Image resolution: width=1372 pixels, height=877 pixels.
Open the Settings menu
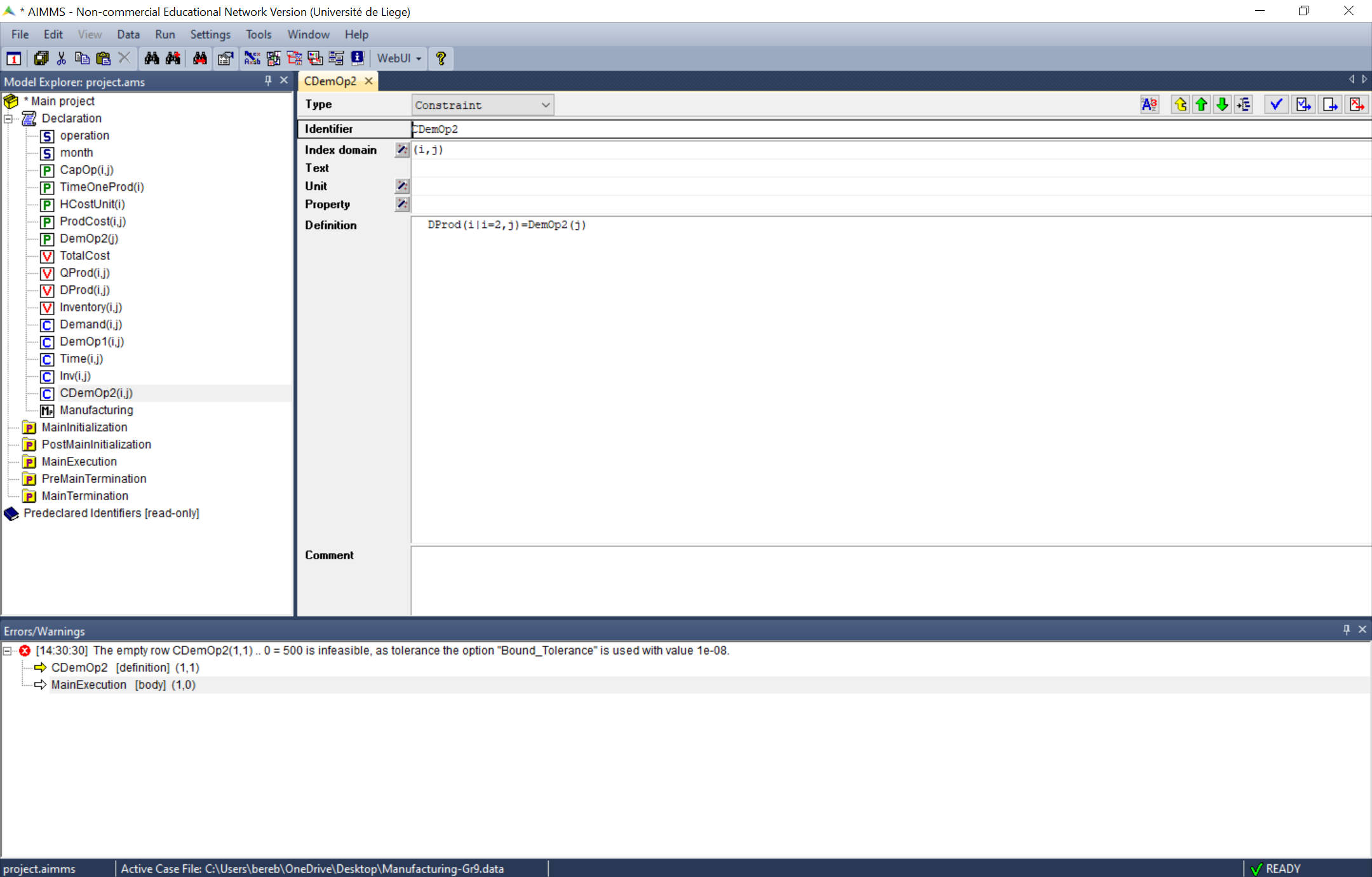tap(210, 34)
